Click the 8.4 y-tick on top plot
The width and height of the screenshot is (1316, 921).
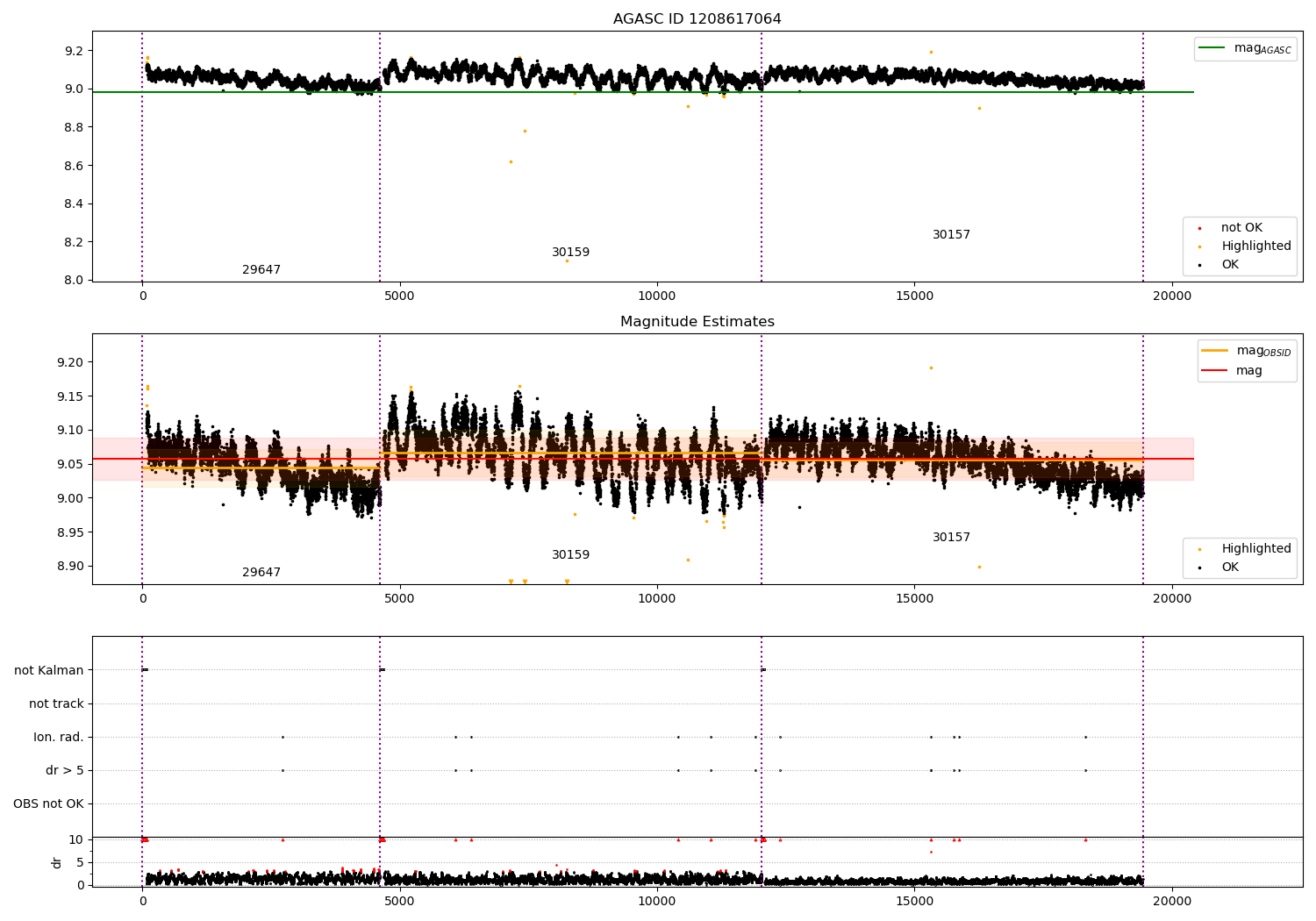click(75, 204)
